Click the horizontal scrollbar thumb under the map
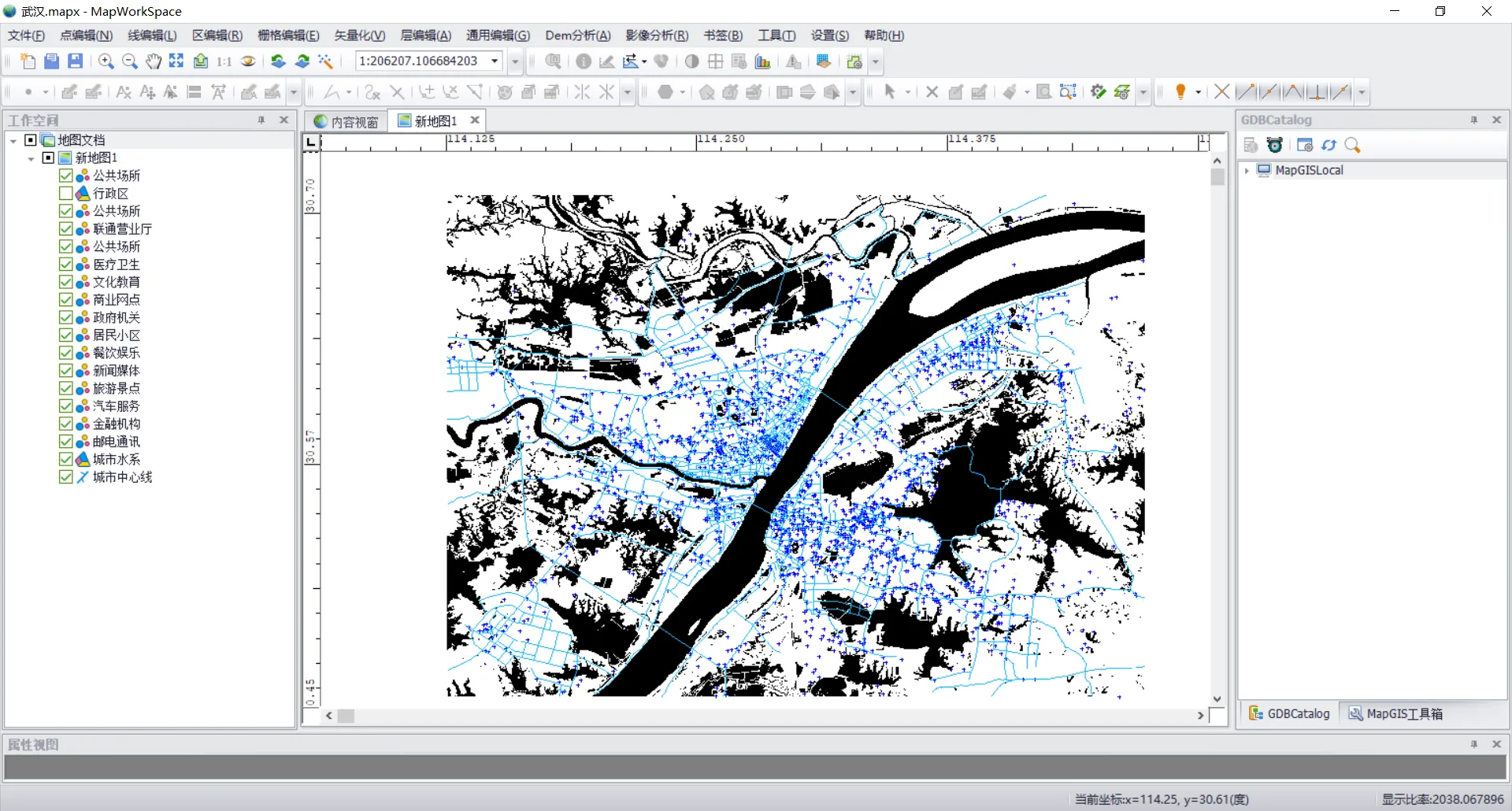 pyautogui.click(x=346, y=716)
